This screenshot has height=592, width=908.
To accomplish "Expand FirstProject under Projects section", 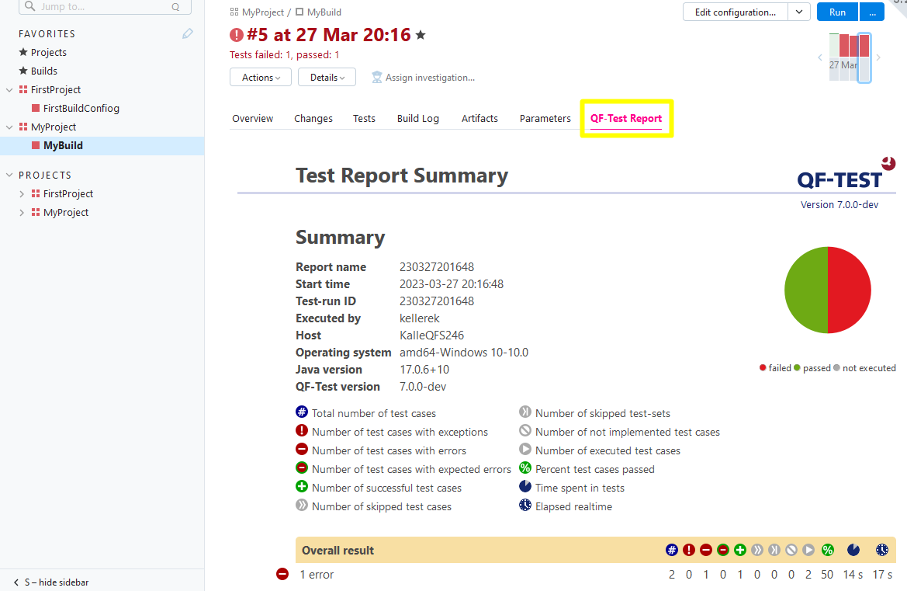I will click(x=22, y=194).
